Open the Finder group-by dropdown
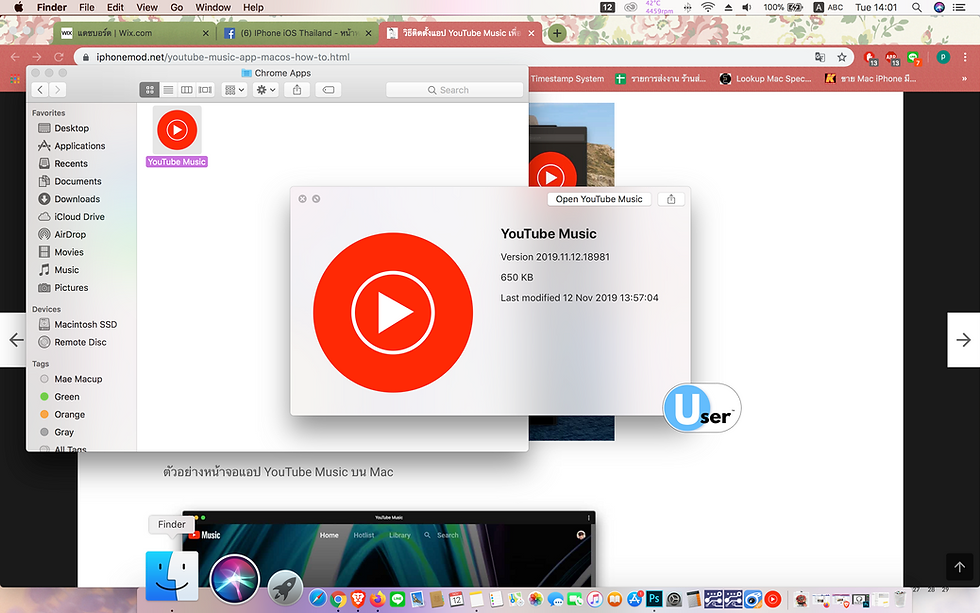The image size is (980, 613). [234, 90]
